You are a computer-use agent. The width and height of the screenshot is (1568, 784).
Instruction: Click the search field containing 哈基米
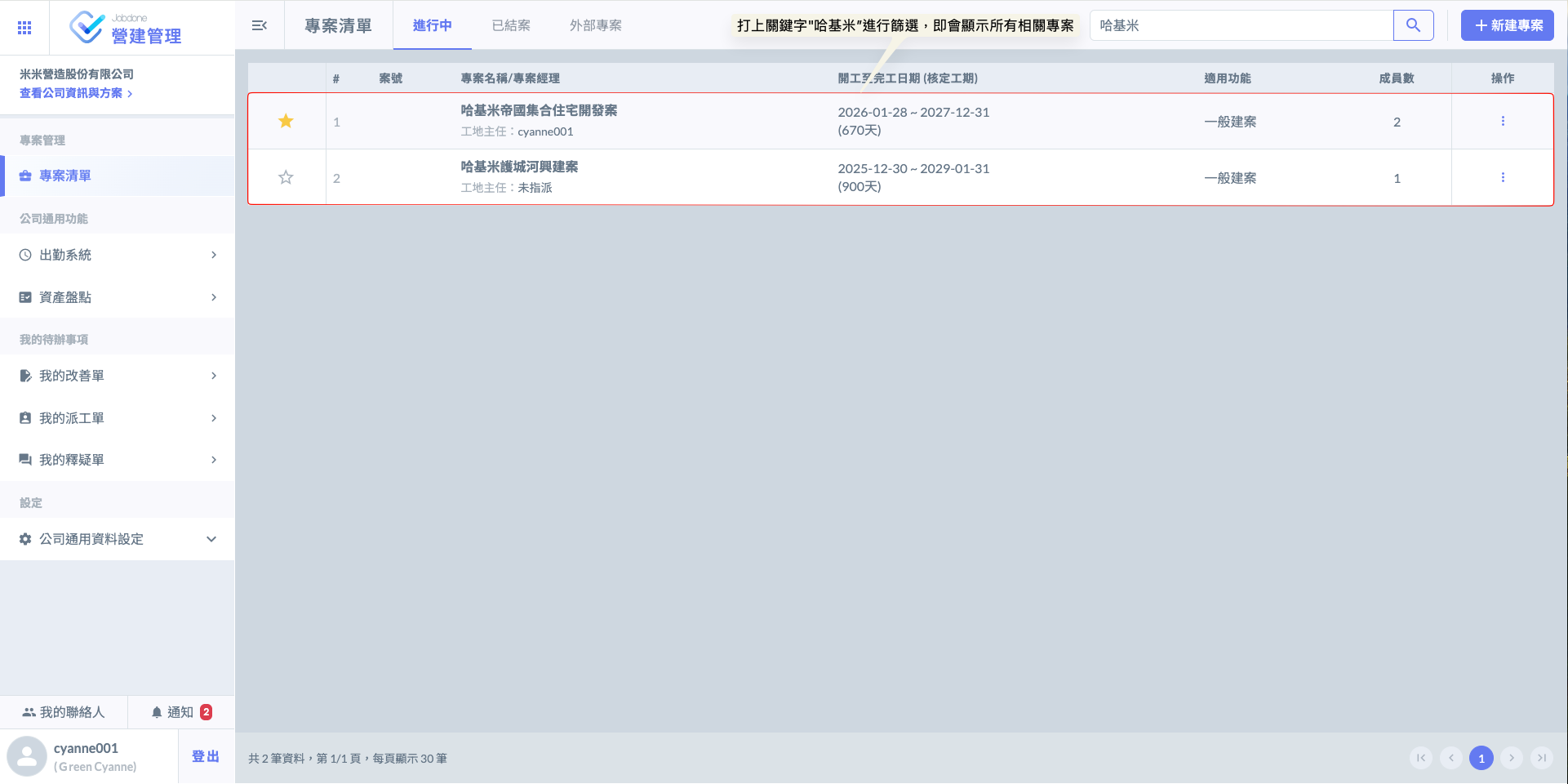point(1241,25)
